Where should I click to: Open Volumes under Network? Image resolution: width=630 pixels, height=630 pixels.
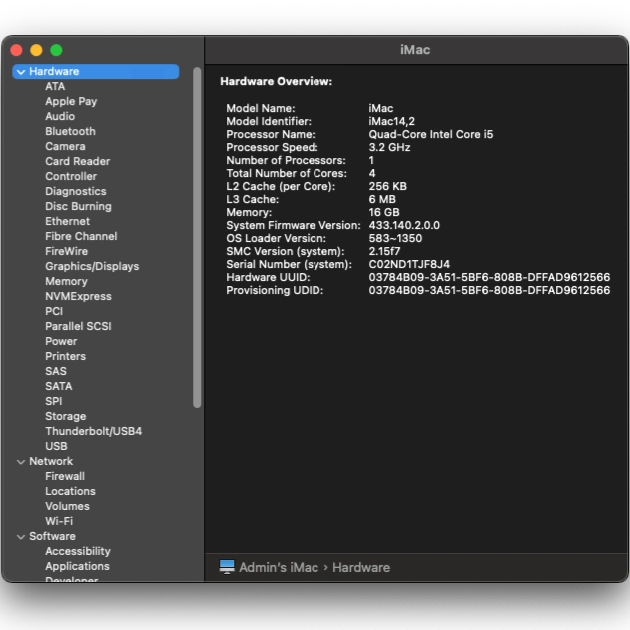click(x=67, y=506)
